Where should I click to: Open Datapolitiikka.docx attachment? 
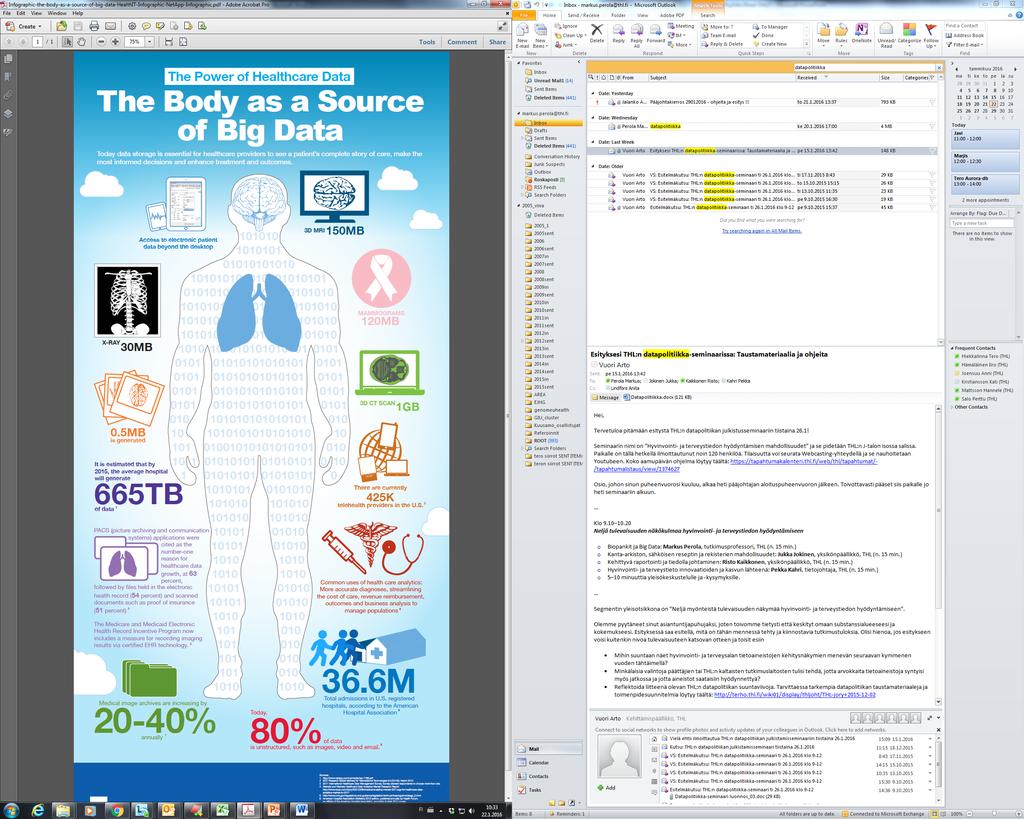point(657,397)
